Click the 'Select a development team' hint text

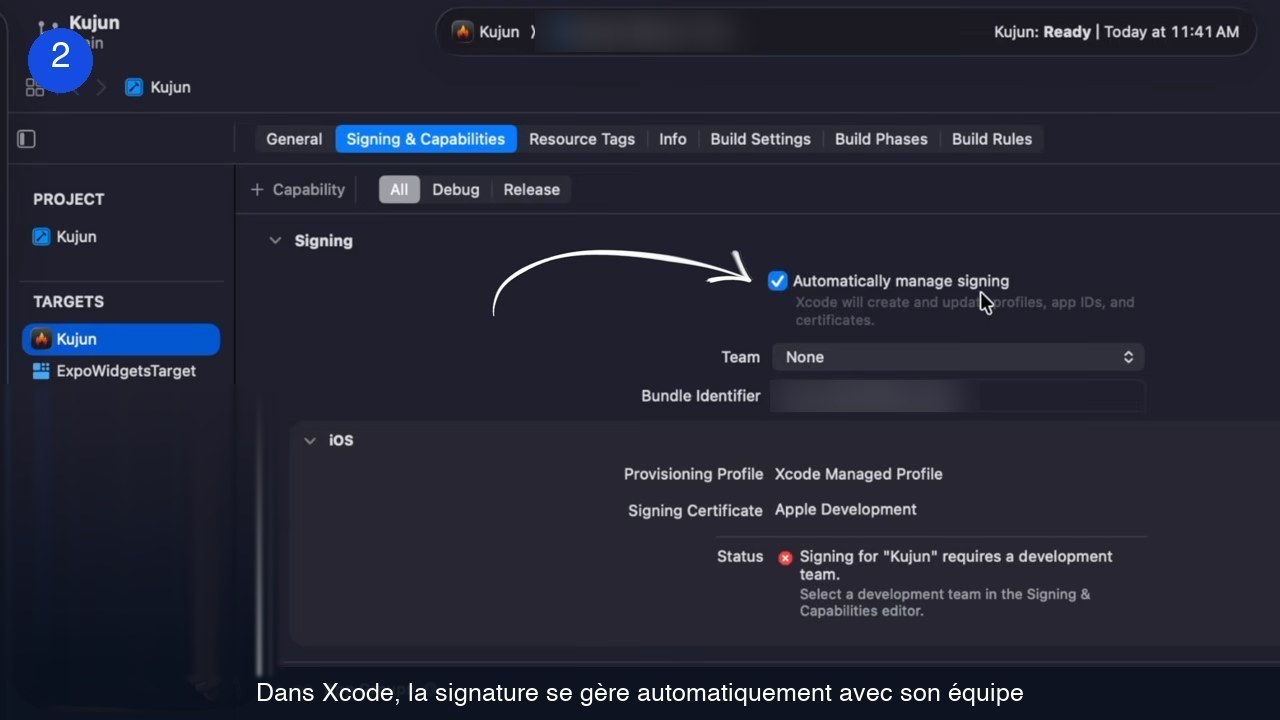point(945,602)
